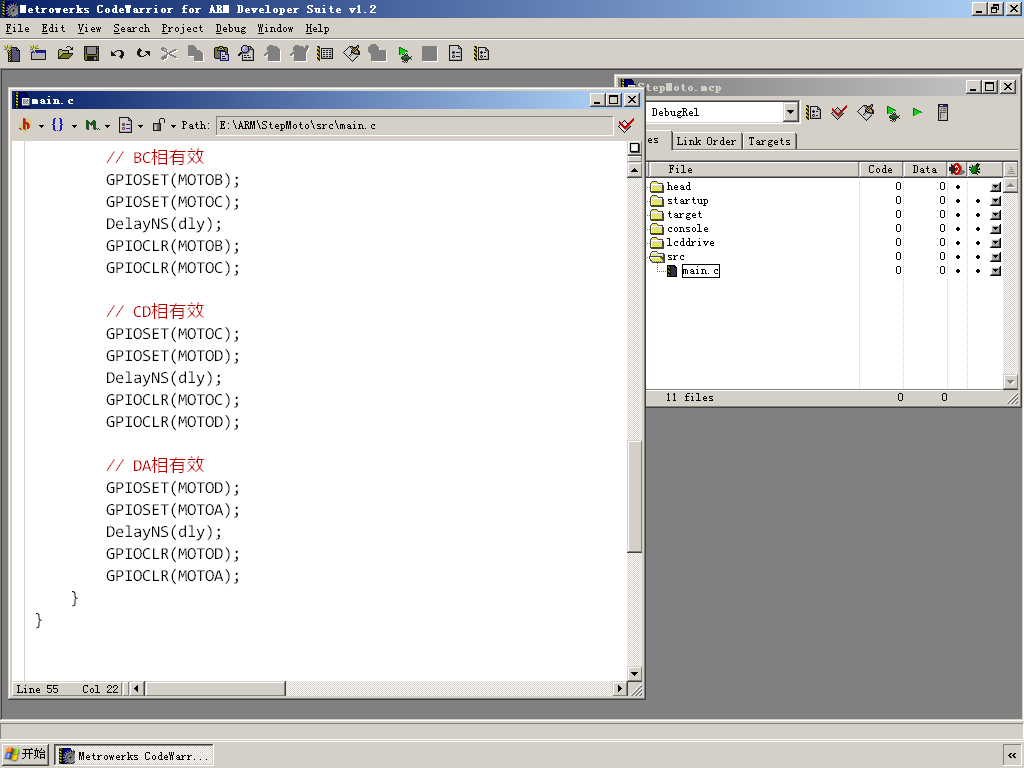This screenshot has height=768, width=1024.
Task: Click the Line 55 position indicator
Action: (37, 689)
